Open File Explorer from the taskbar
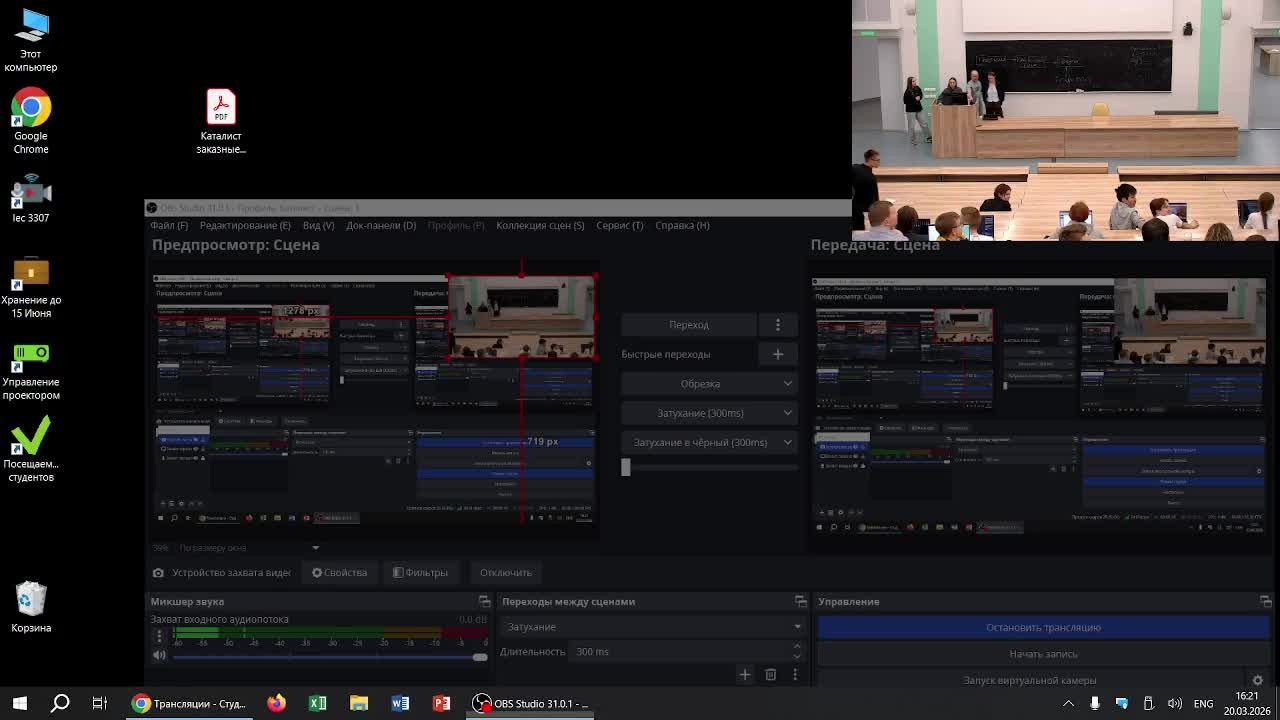This screenshot has height=720, width=1280. pyautogui.click(x=359, y=703)
